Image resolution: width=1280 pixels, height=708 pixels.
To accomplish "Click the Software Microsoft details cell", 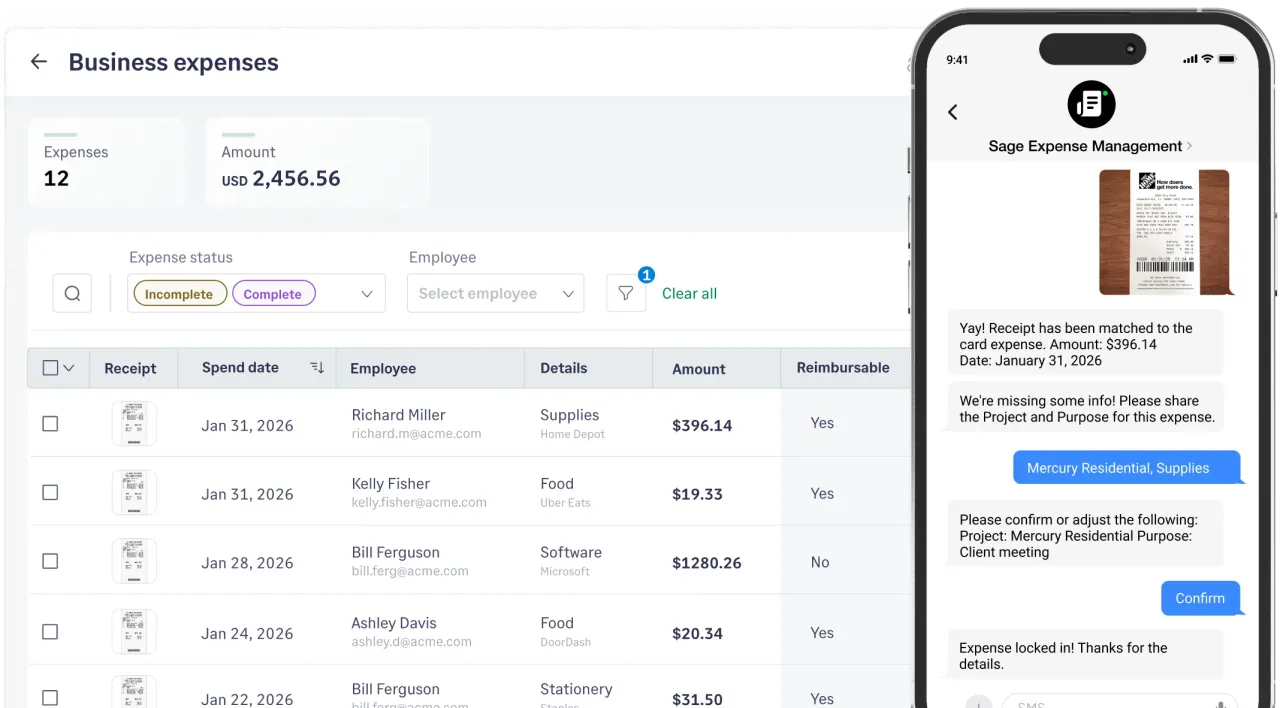I will point(571,561).
